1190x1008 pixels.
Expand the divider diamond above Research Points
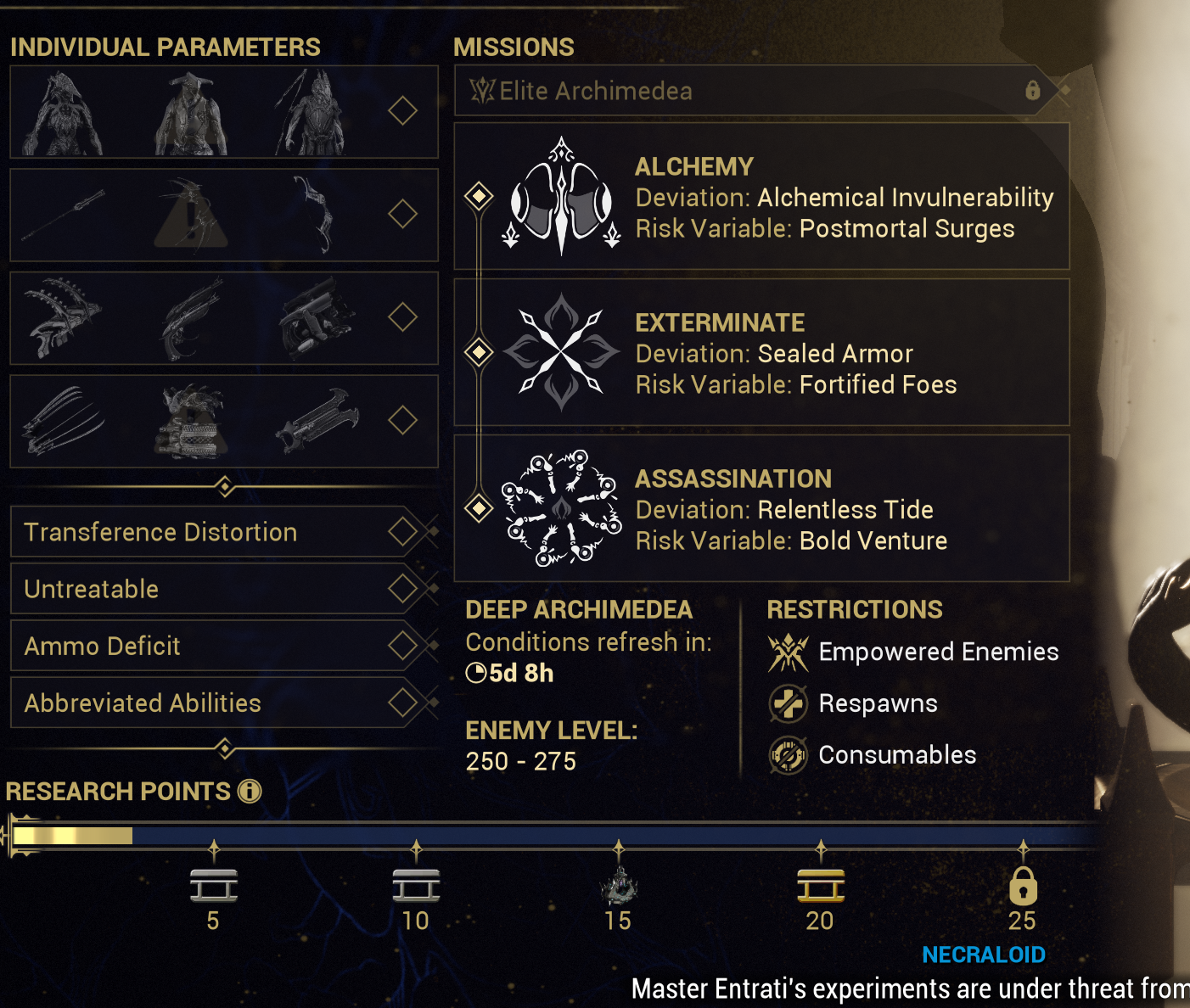pos(224,749)
